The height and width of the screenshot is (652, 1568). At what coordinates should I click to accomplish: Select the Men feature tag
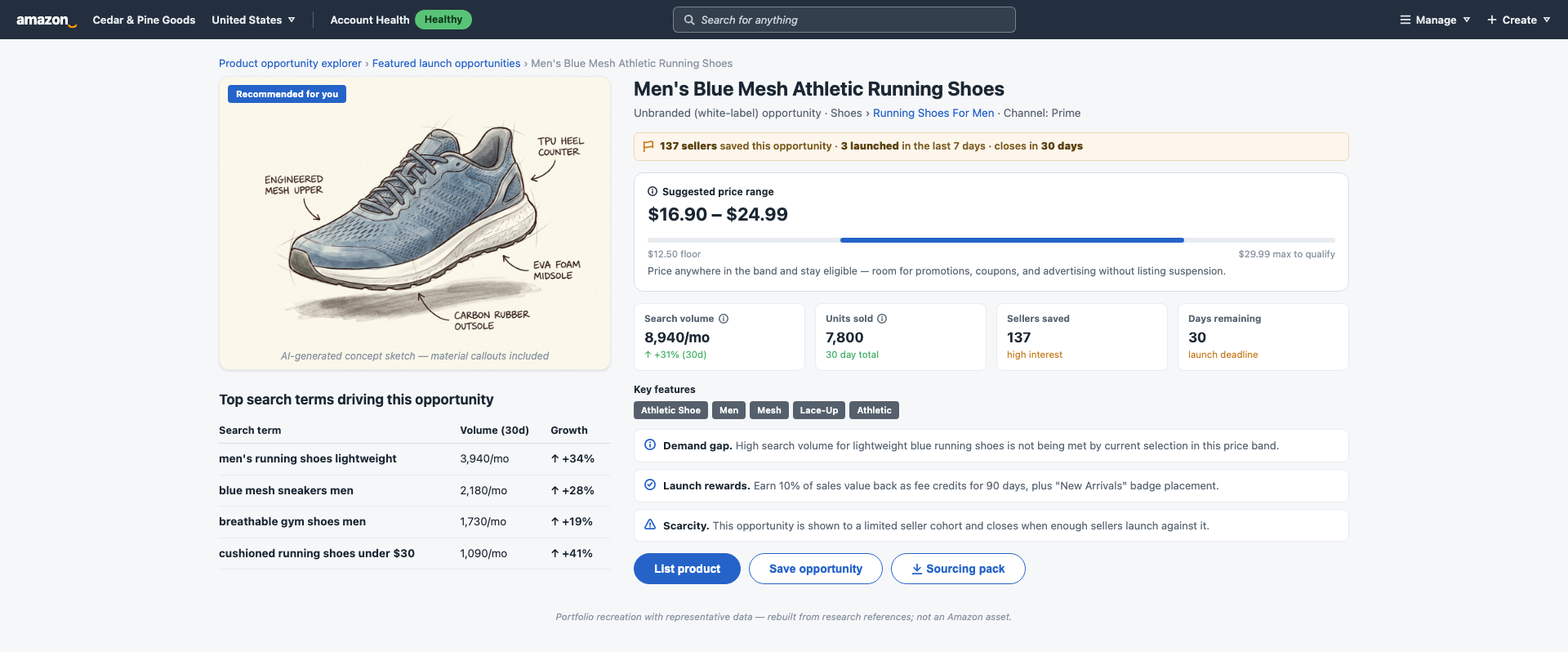point(728,410)
